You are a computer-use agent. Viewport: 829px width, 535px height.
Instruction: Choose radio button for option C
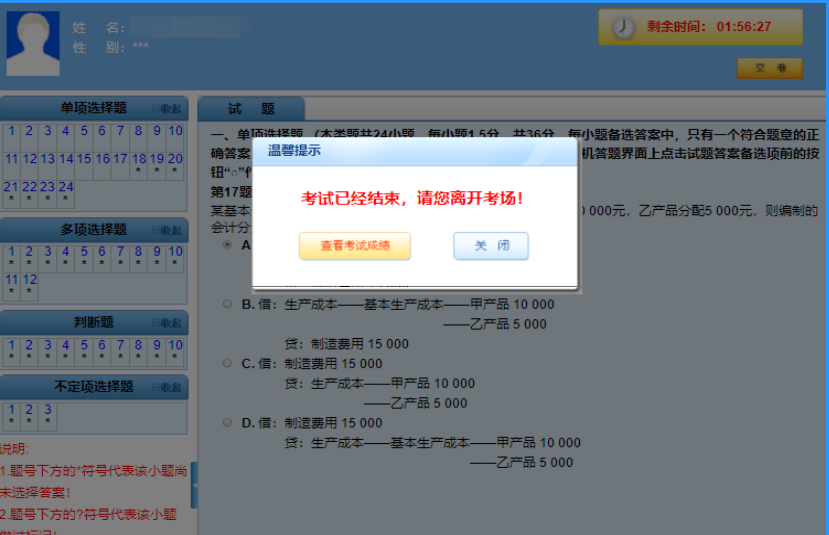[x=227, y=364]
